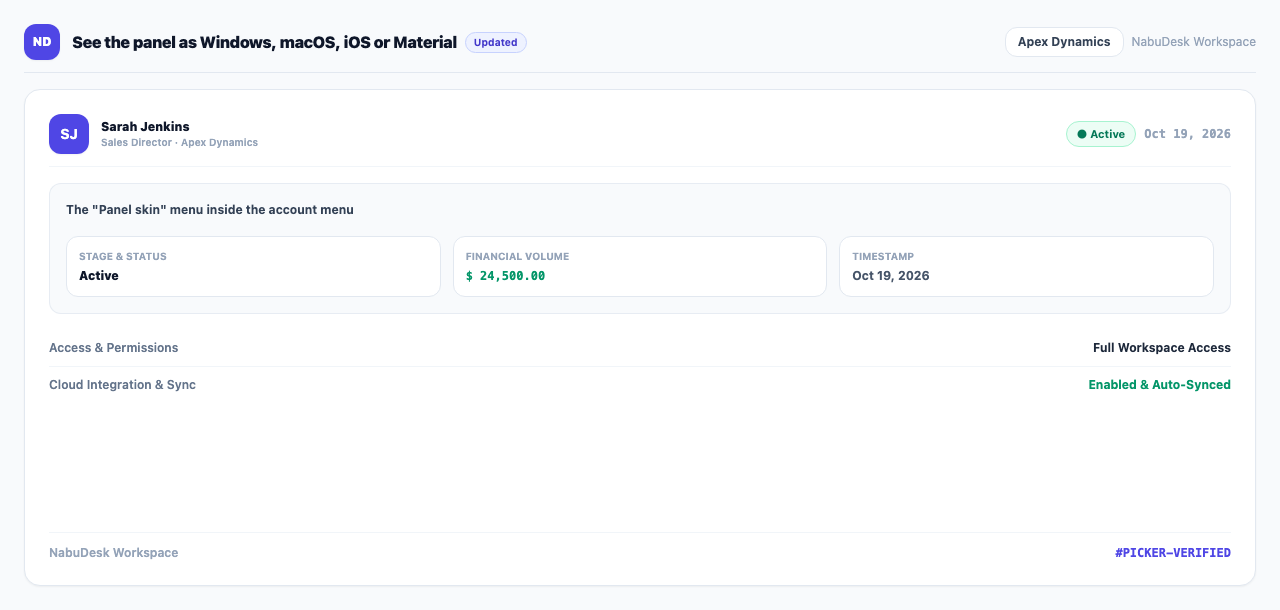1280x610 pixels.
Task: Click the Sales Director · Apex Dynamics subtitle
Action: coord(179,143)
